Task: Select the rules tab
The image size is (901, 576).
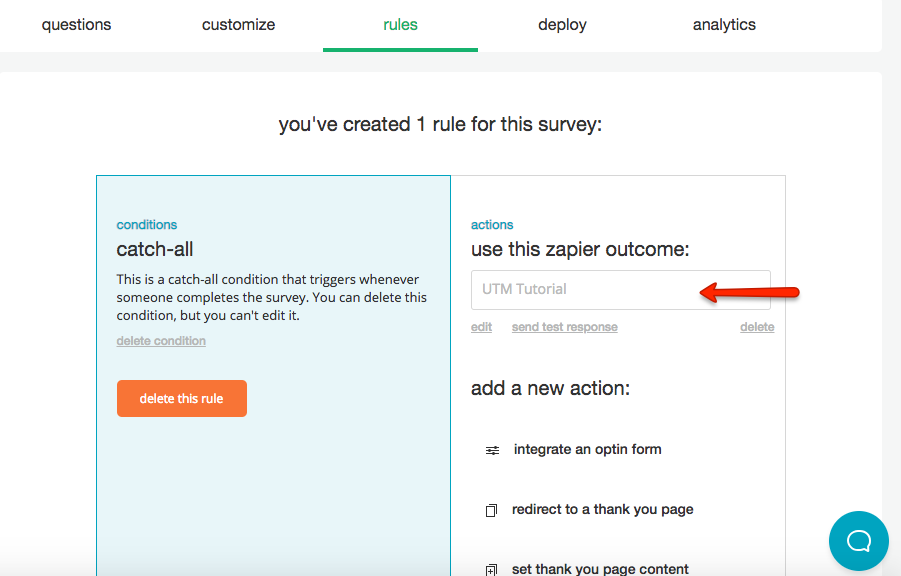Action: (x=400, y=25)
